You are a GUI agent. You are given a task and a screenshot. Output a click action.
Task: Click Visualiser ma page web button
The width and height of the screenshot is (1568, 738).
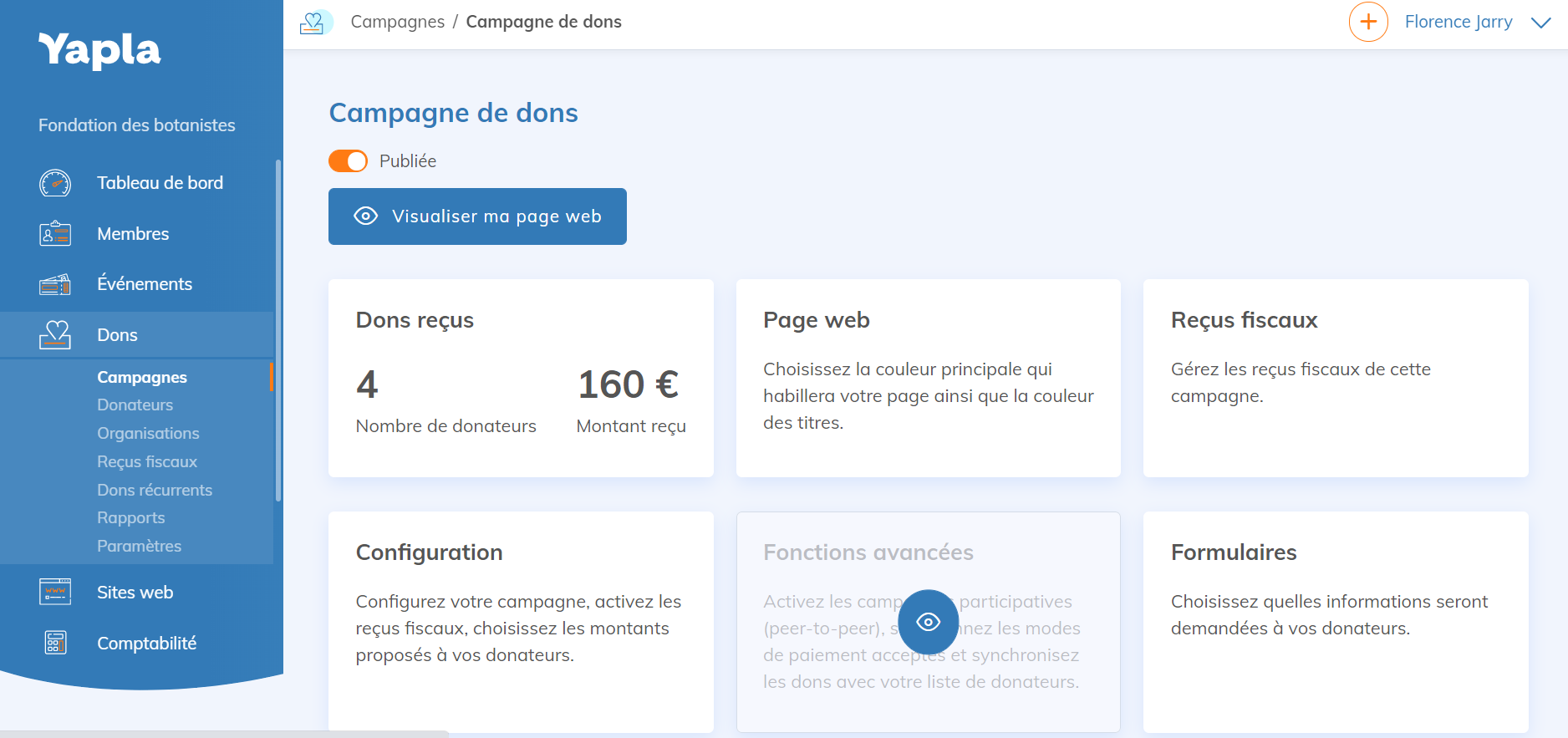477,216
